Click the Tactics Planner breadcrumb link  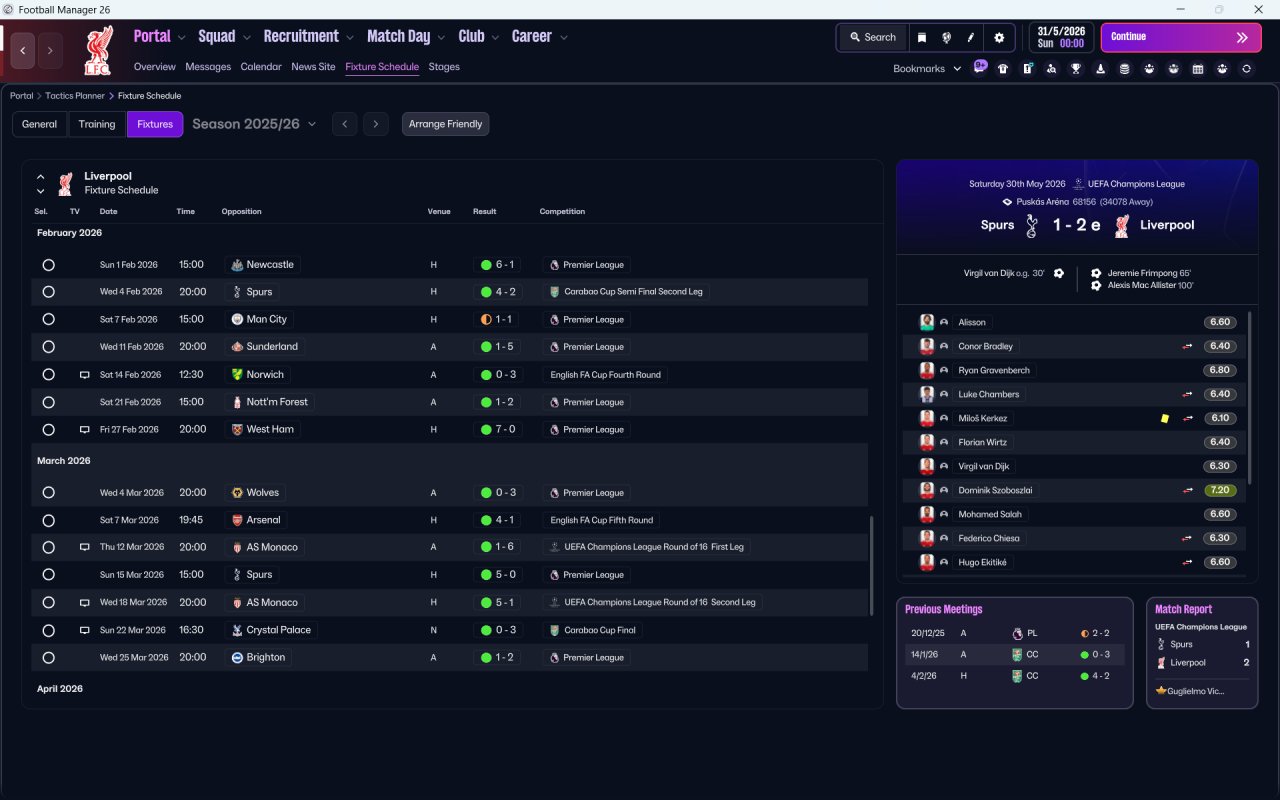75,96
